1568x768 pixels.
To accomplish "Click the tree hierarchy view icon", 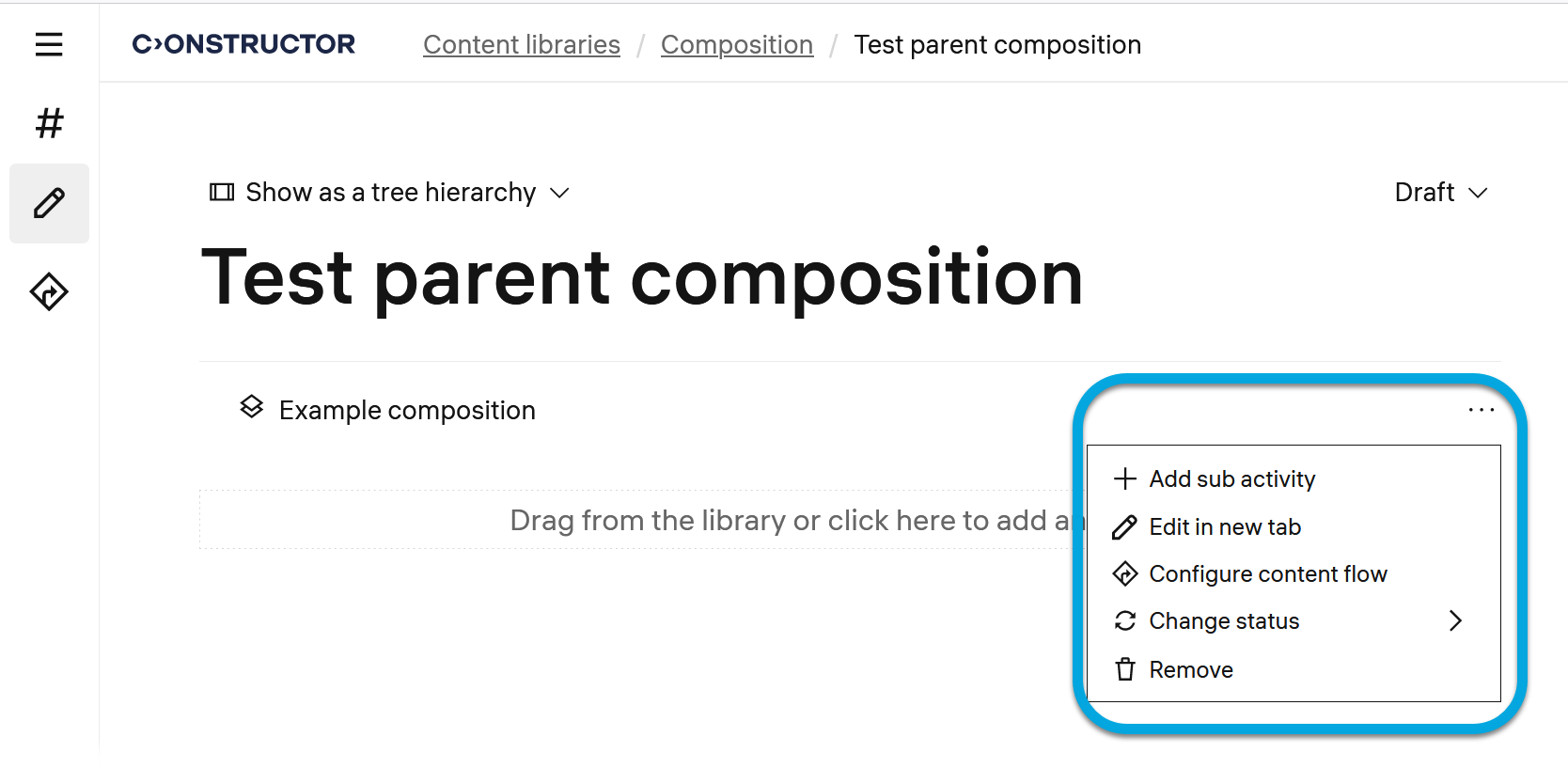I will point(222,193).
